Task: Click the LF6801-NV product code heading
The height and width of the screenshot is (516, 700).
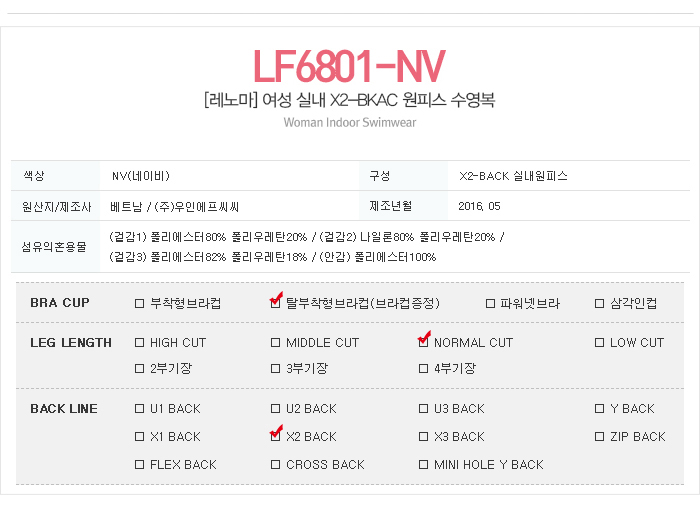Action: click(349, 66)
